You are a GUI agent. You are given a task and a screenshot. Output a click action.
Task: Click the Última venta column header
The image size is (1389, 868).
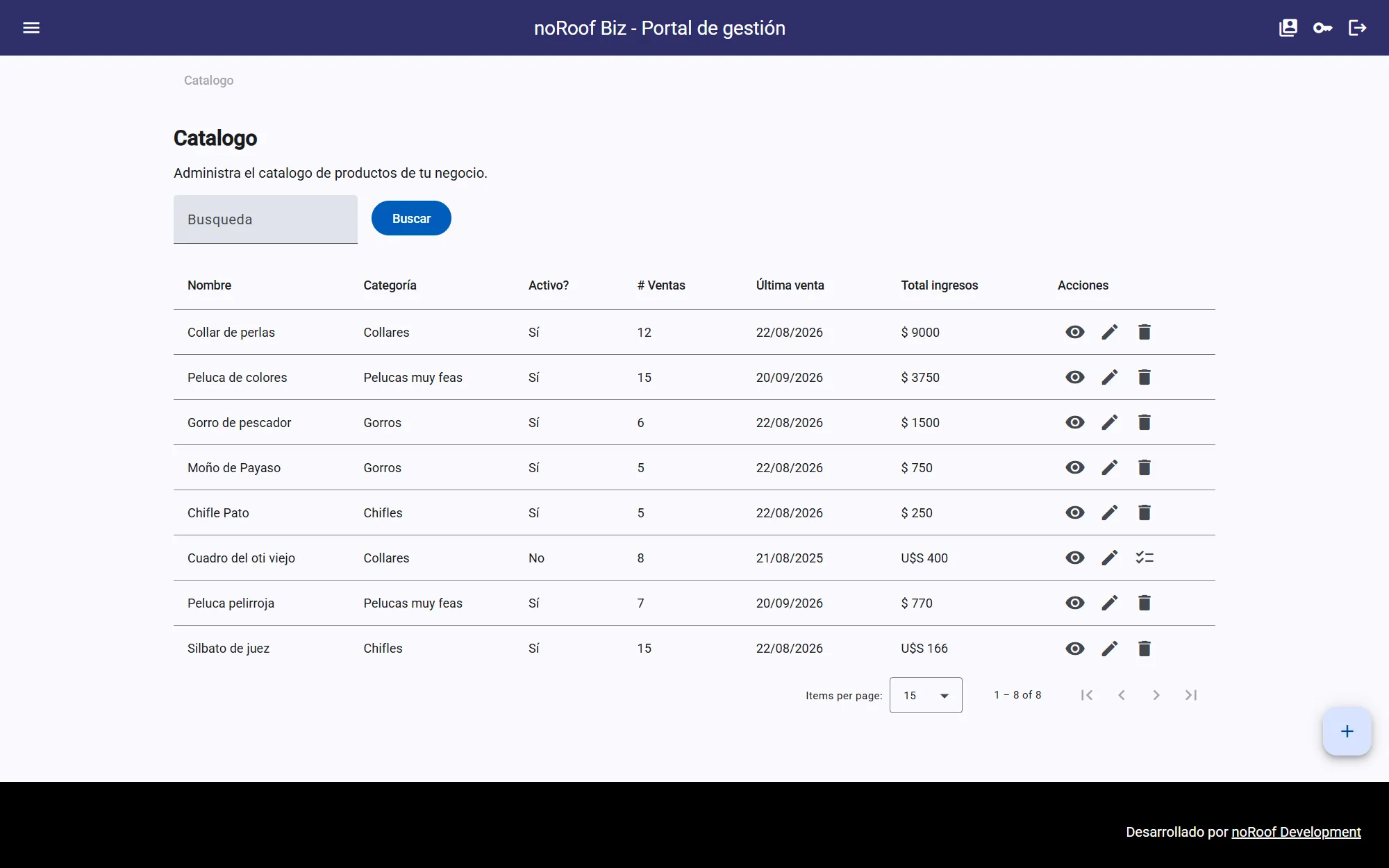790,285
